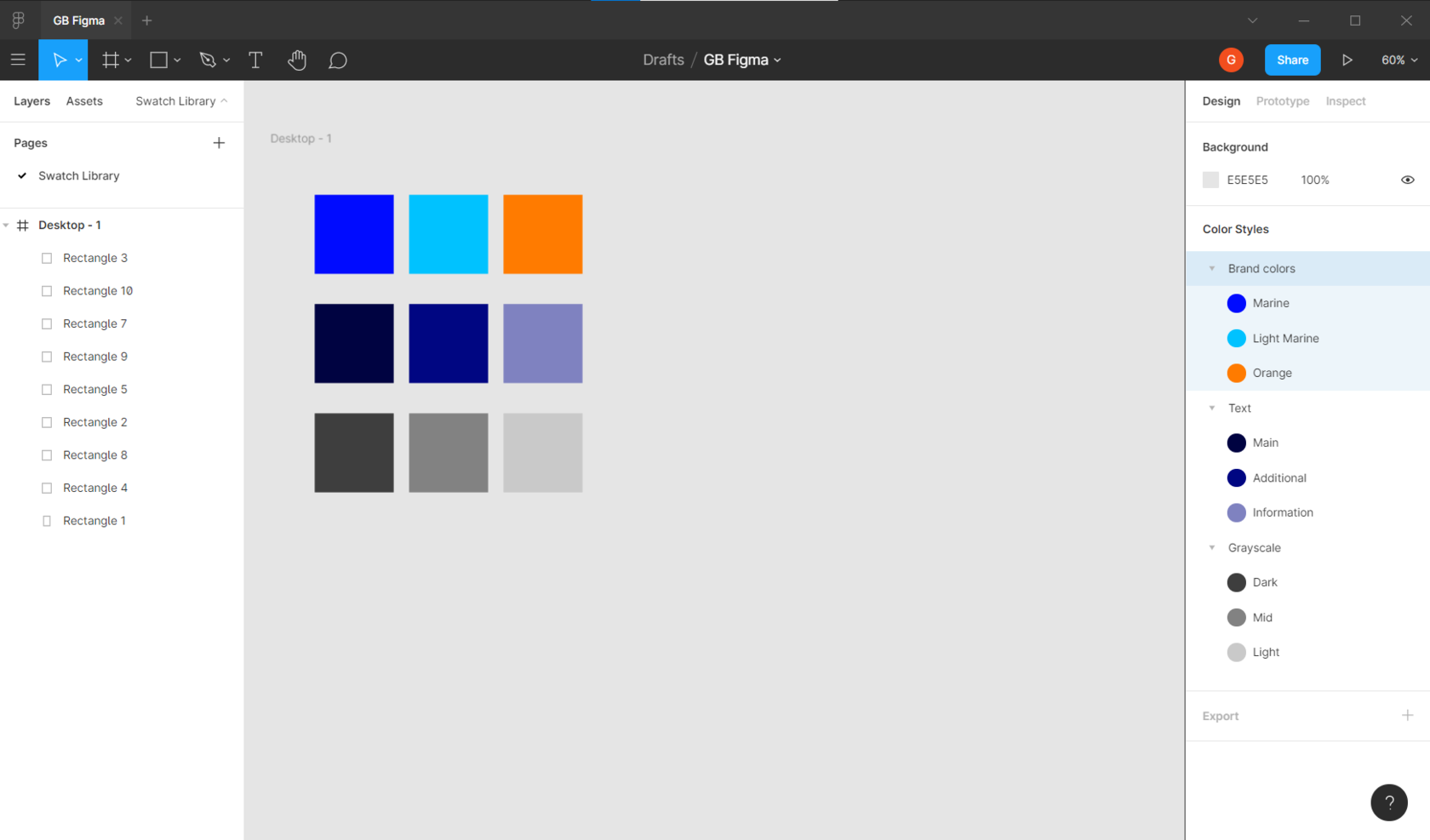
Task: Select the Move tool
Action: click(60, 60)
